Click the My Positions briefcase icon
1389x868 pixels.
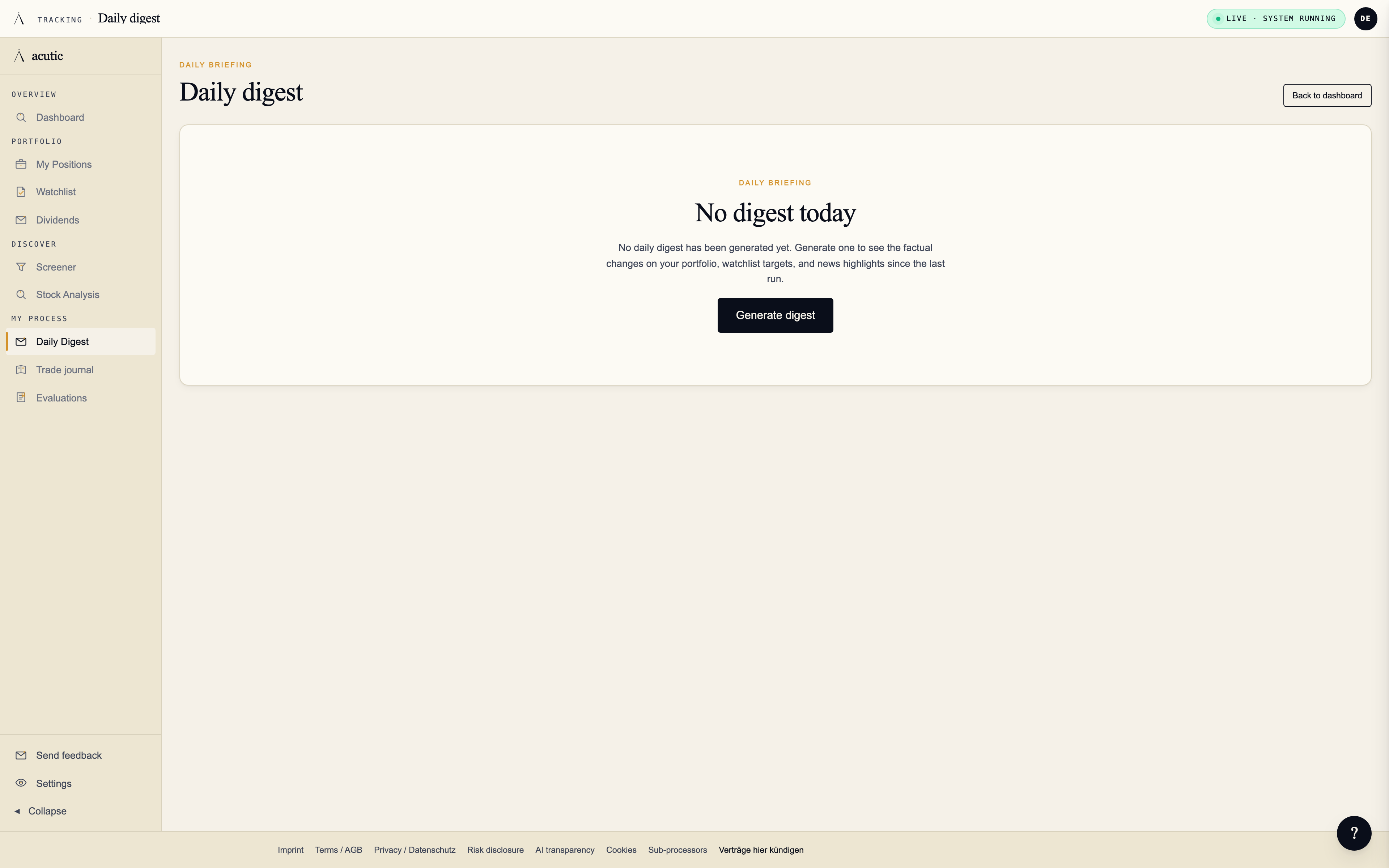[x=21, y=164]
